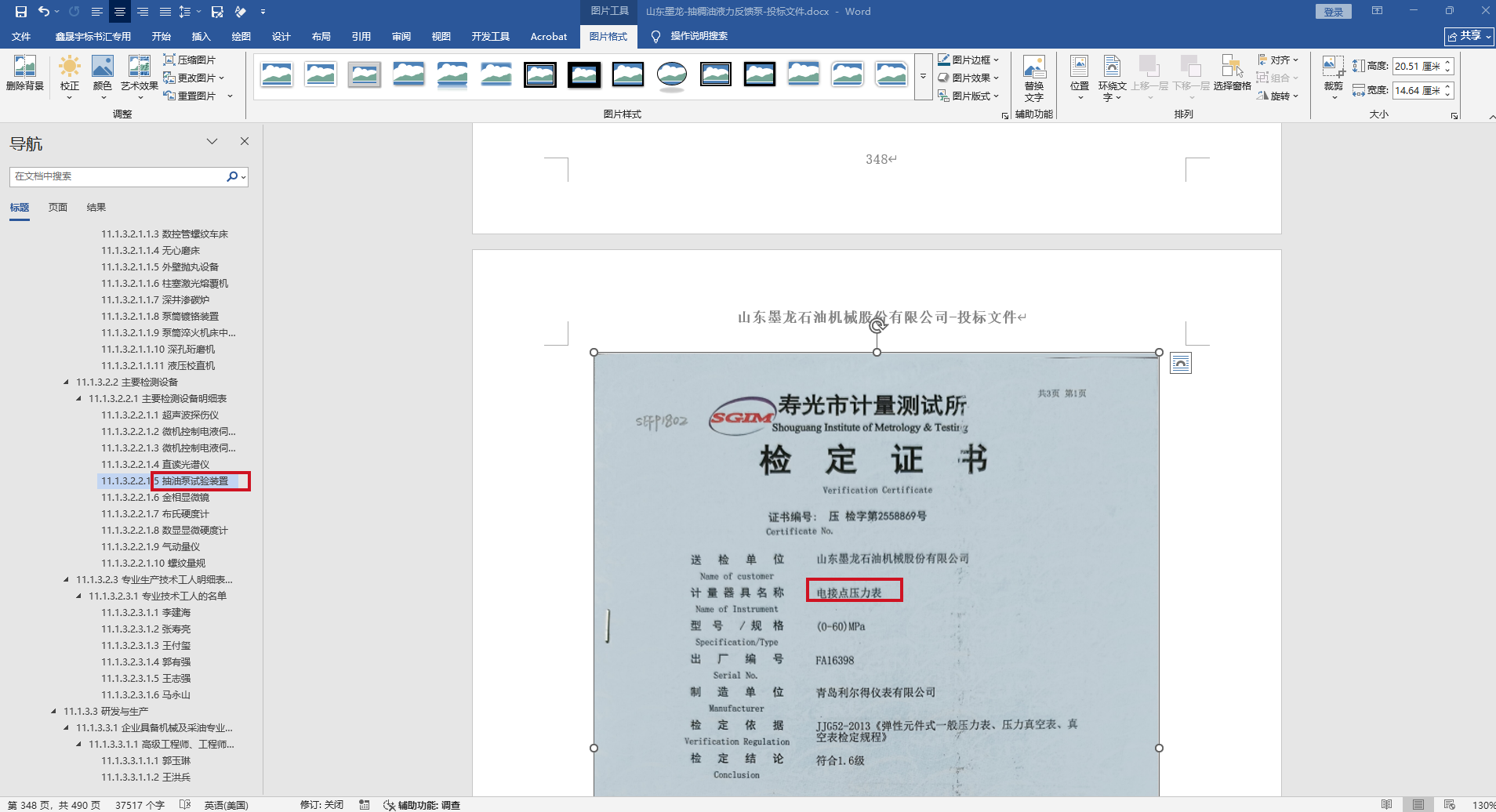
Task: Open the 艺术效果 artistic effects tool
Action: click(140, 78)
